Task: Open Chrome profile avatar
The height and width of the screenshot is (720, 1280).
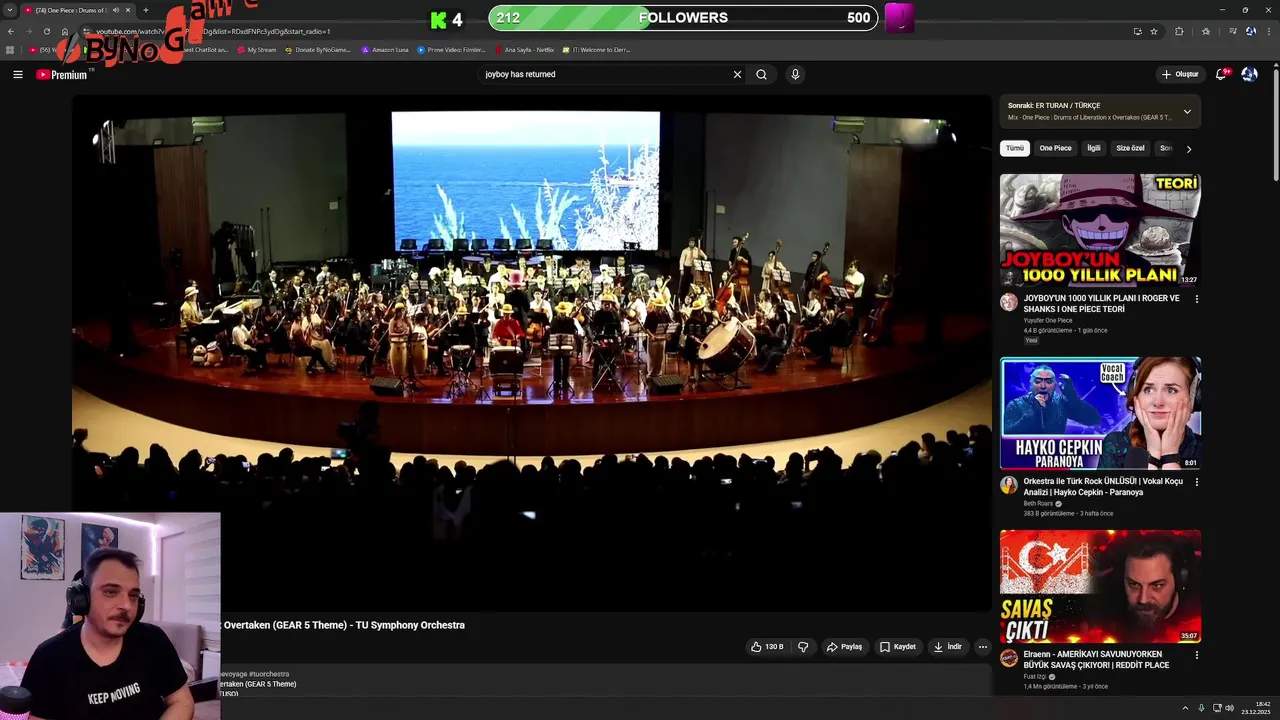Action: [x=1250, y=31]
